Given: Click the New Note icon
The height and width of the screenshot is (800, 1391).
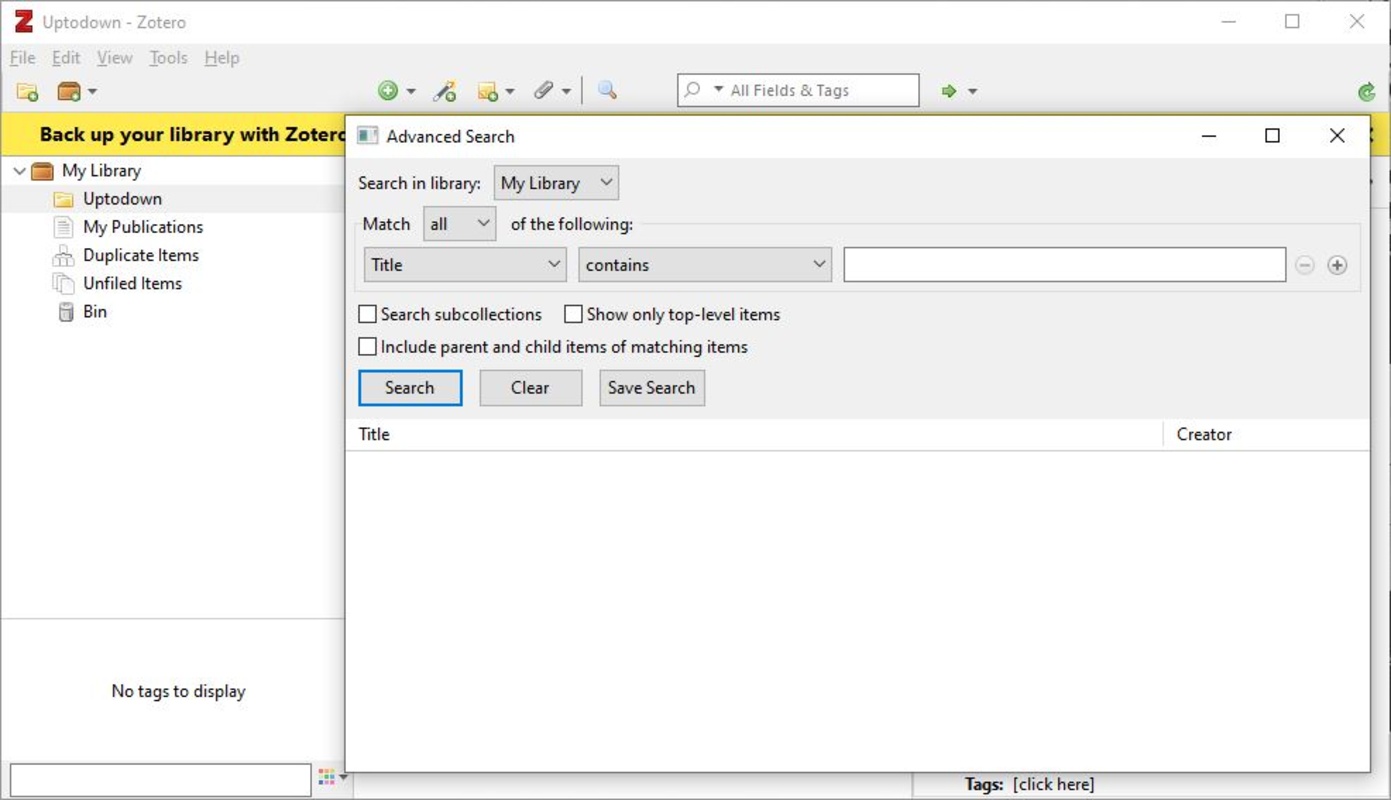Looking at the screenshot, I should tap(488, 92).
